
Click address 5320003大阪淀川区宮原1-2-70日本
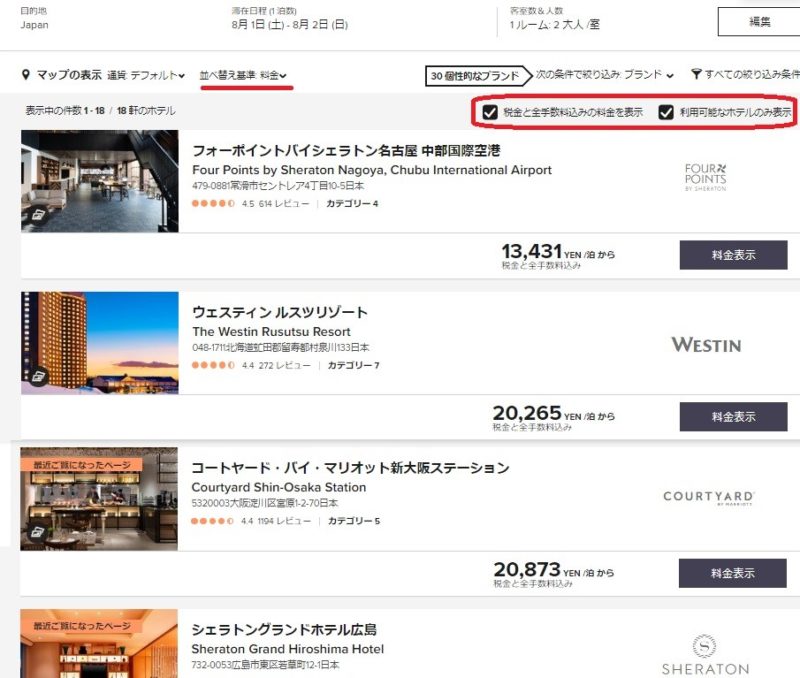[264, 503]
